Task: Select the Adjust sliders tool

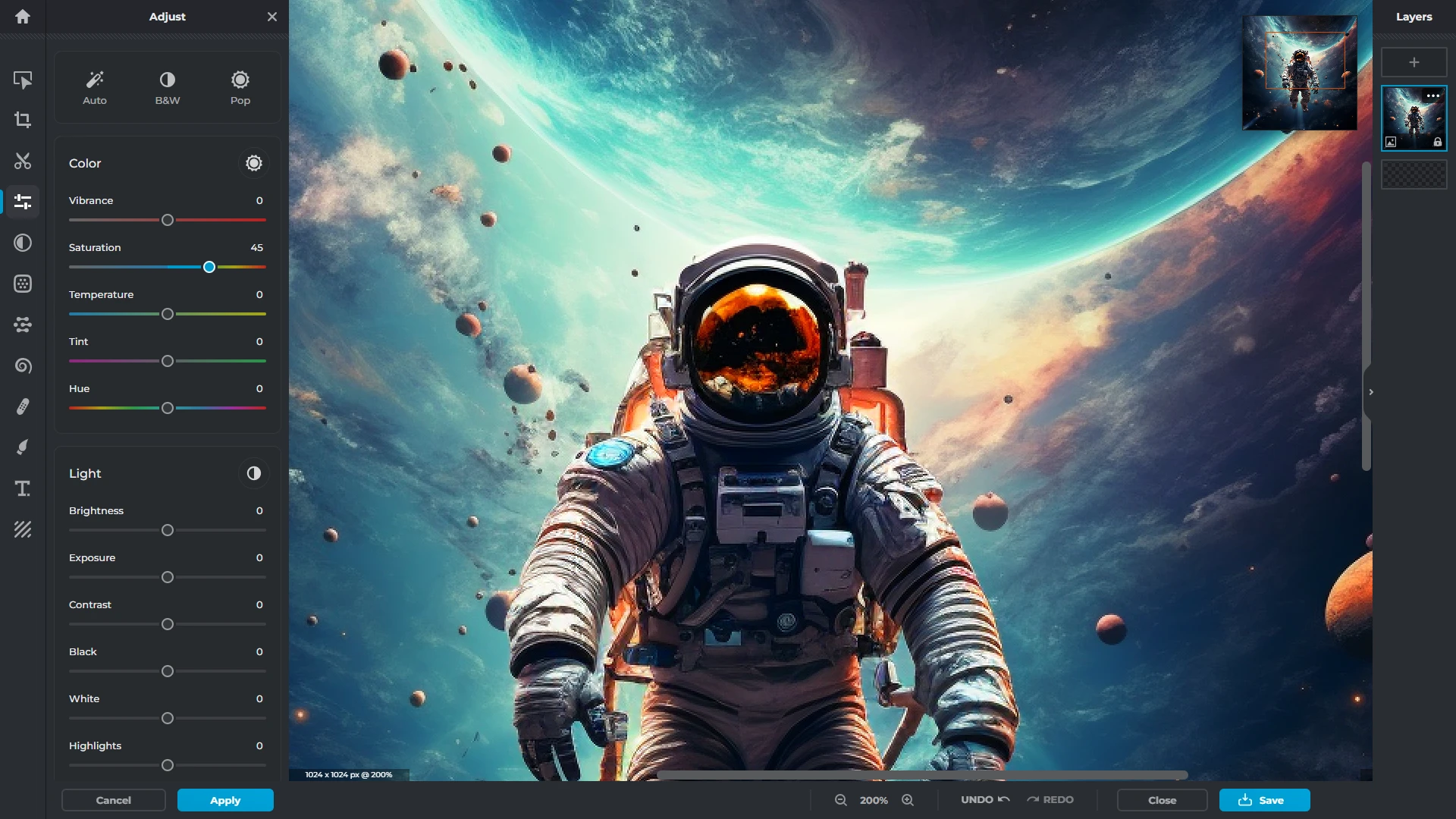Action: (x=23, y=202)
